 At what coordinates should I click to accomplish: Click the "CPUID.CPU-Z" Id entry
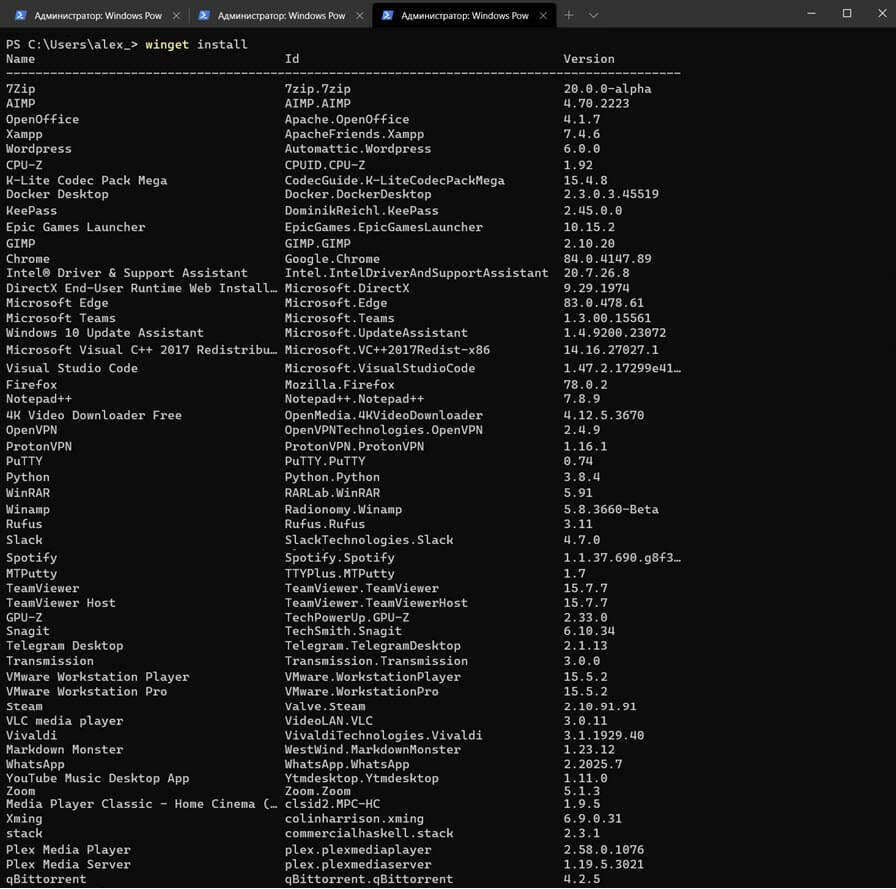click(325, 165)
